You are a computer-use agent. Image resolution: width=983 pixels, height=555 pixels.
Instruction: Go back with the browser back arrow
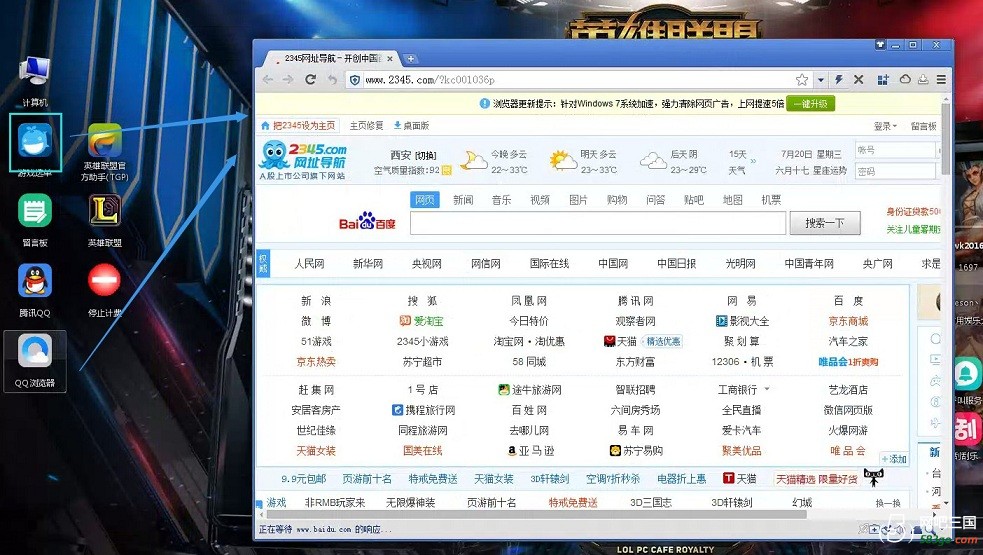pos(268,80)
